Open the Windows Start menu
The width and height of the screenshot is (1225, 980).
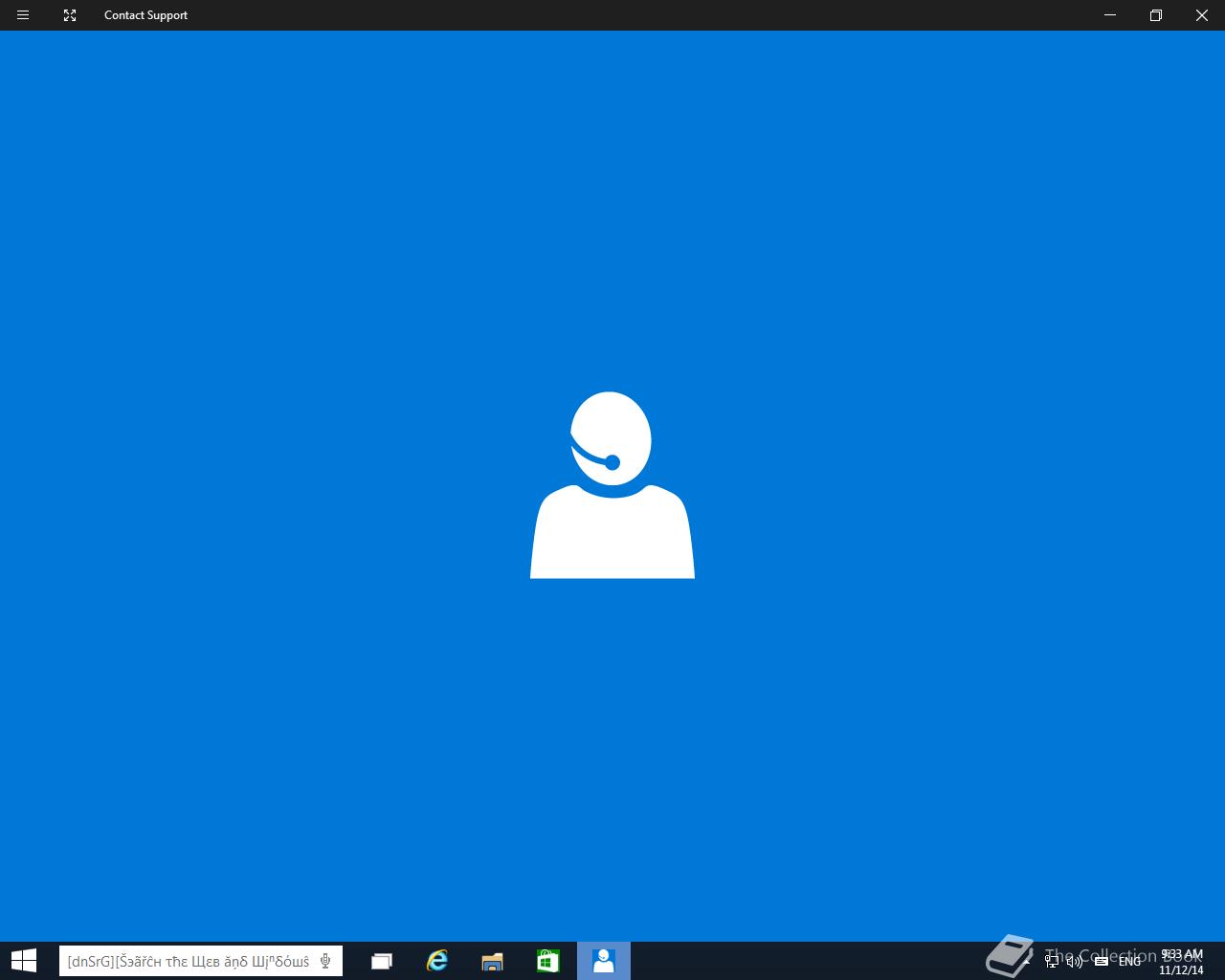[x=23, y=961]
